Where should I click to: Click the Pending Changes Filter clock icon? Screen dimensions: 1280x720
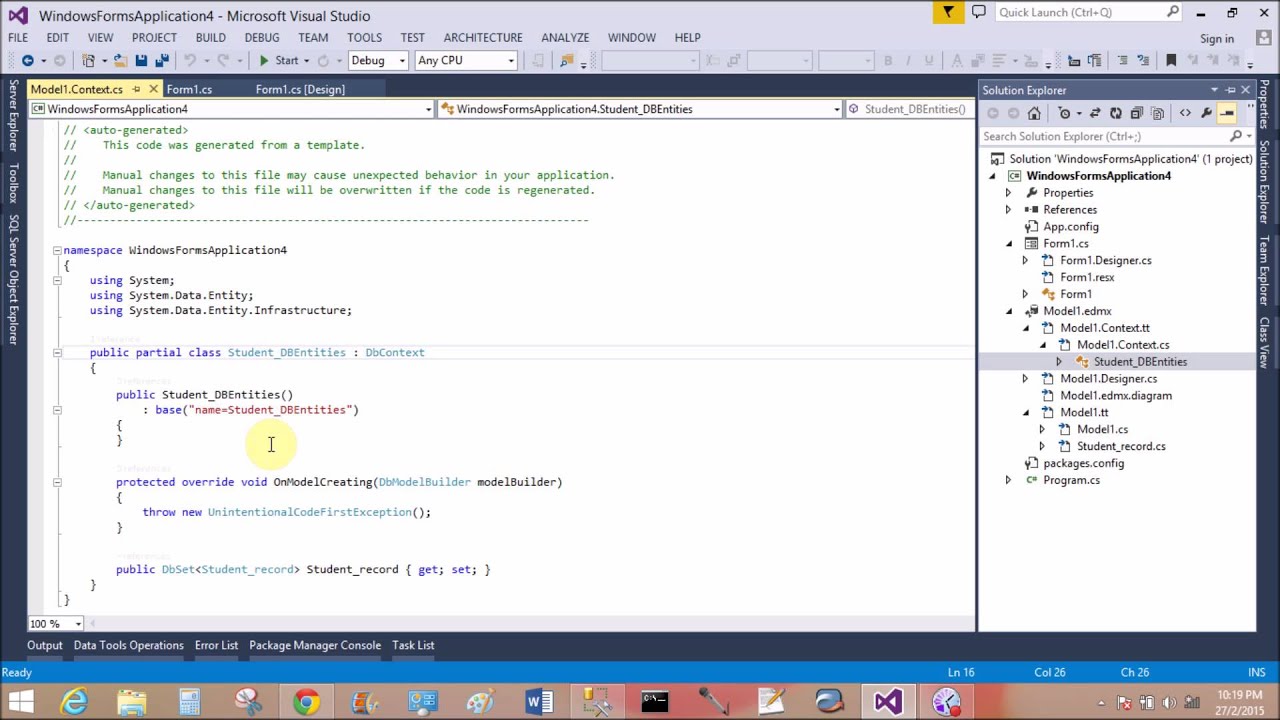pos(1065,113)
